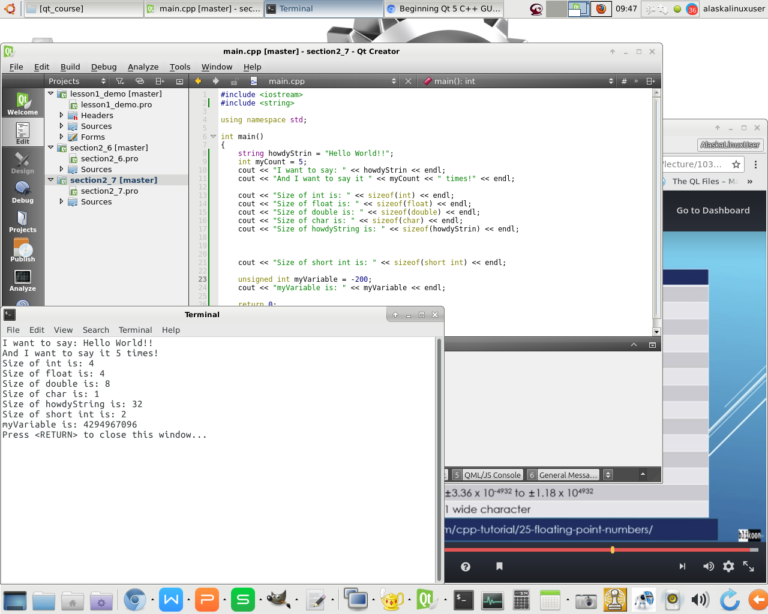Toggle video player volume speaker
Image resolution: width=768 pixels, height=614 pixels.
(709, 566)
